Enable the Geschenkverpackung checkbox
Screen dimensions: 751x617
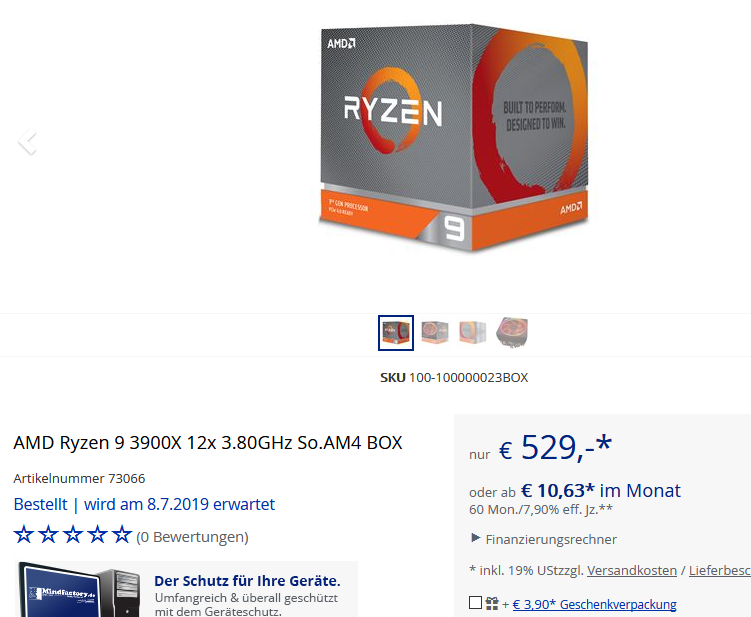click(x=475, y=603)
